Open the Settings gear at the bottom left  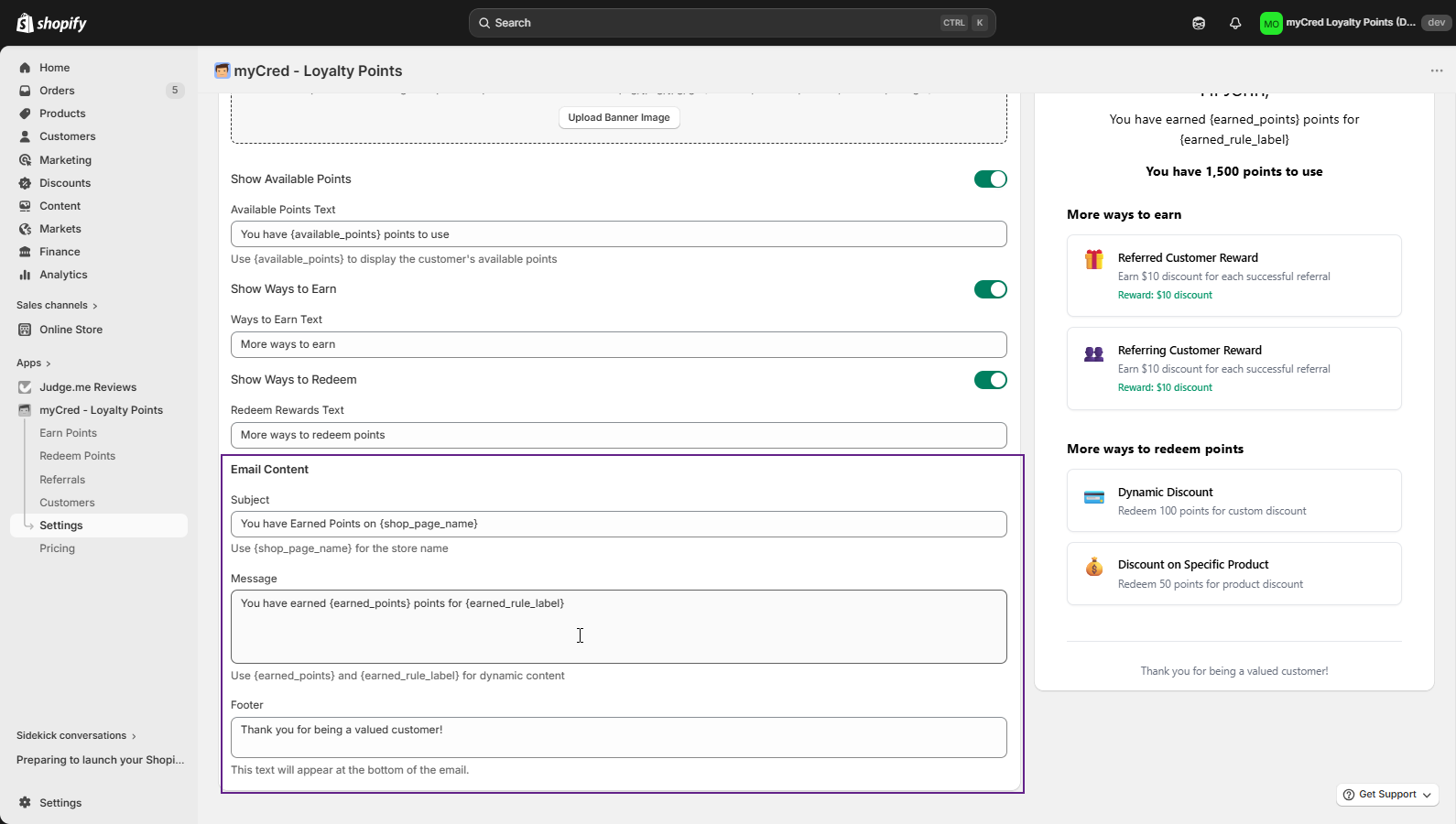click(25, 803)
